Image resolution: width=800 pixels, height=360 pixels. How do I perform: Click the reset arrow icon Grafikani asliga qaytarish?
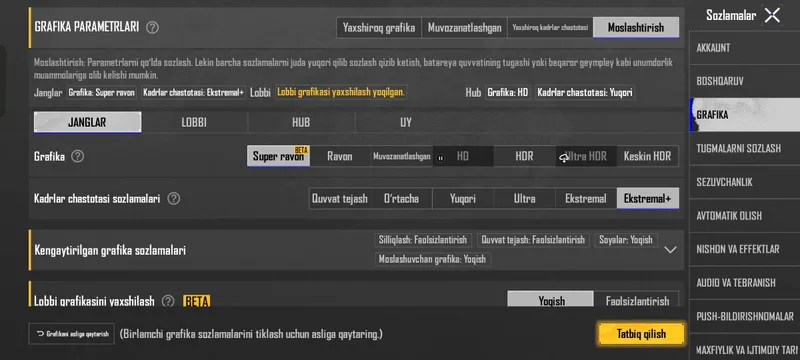point(40,335)
